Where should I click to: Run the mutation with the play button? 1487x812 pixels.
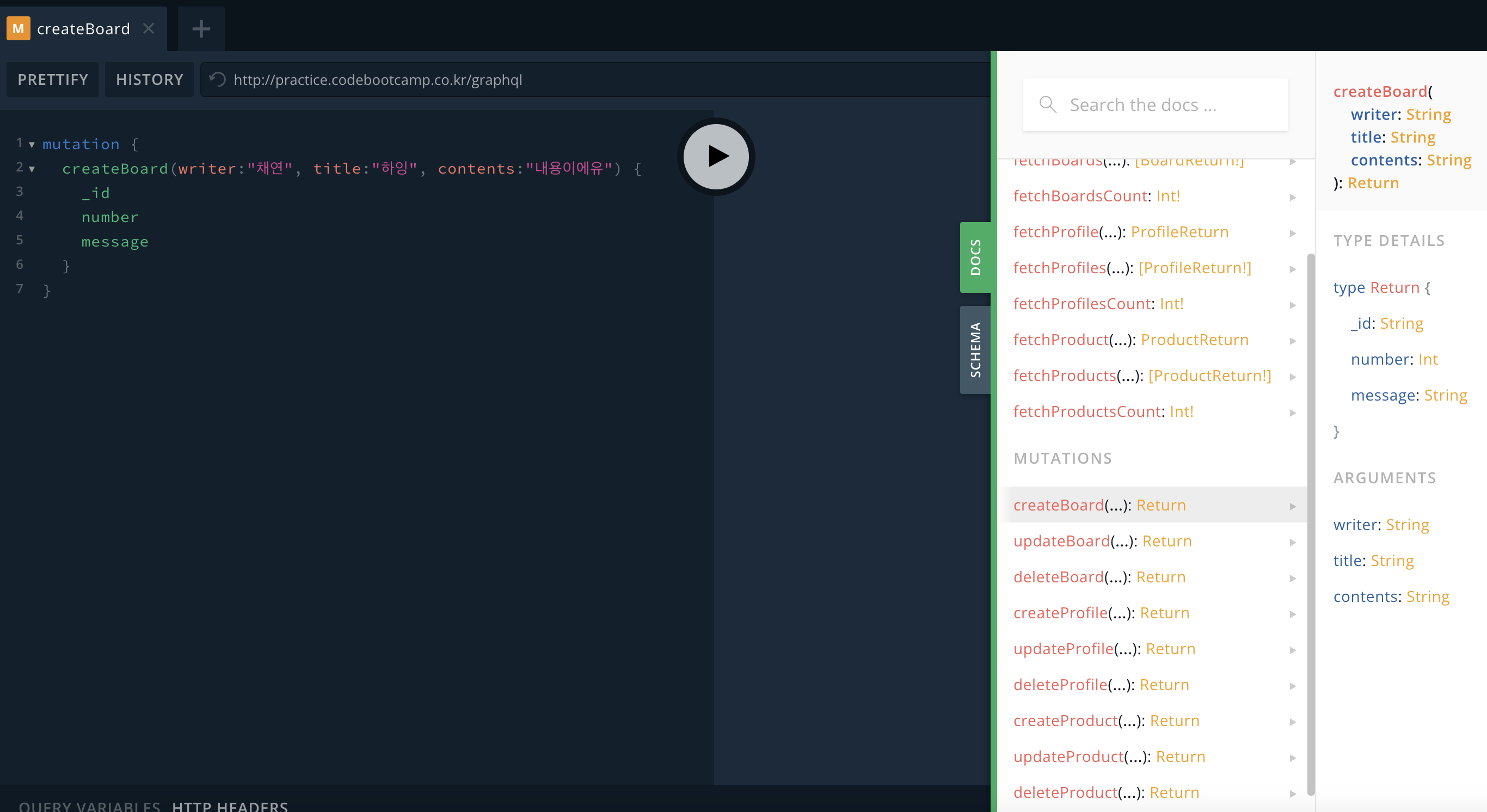pyautogui.click(x=716, y=156)
